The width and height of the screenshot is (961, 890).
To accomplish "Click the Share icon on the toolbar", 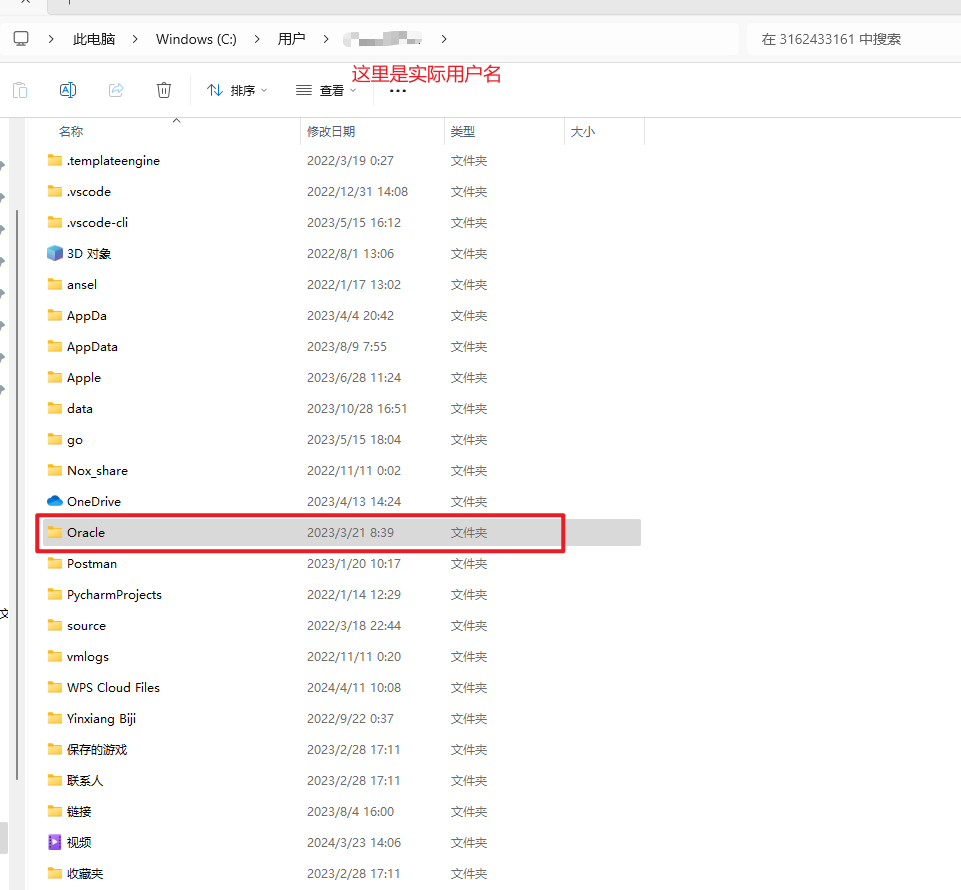I will point(115,89).
